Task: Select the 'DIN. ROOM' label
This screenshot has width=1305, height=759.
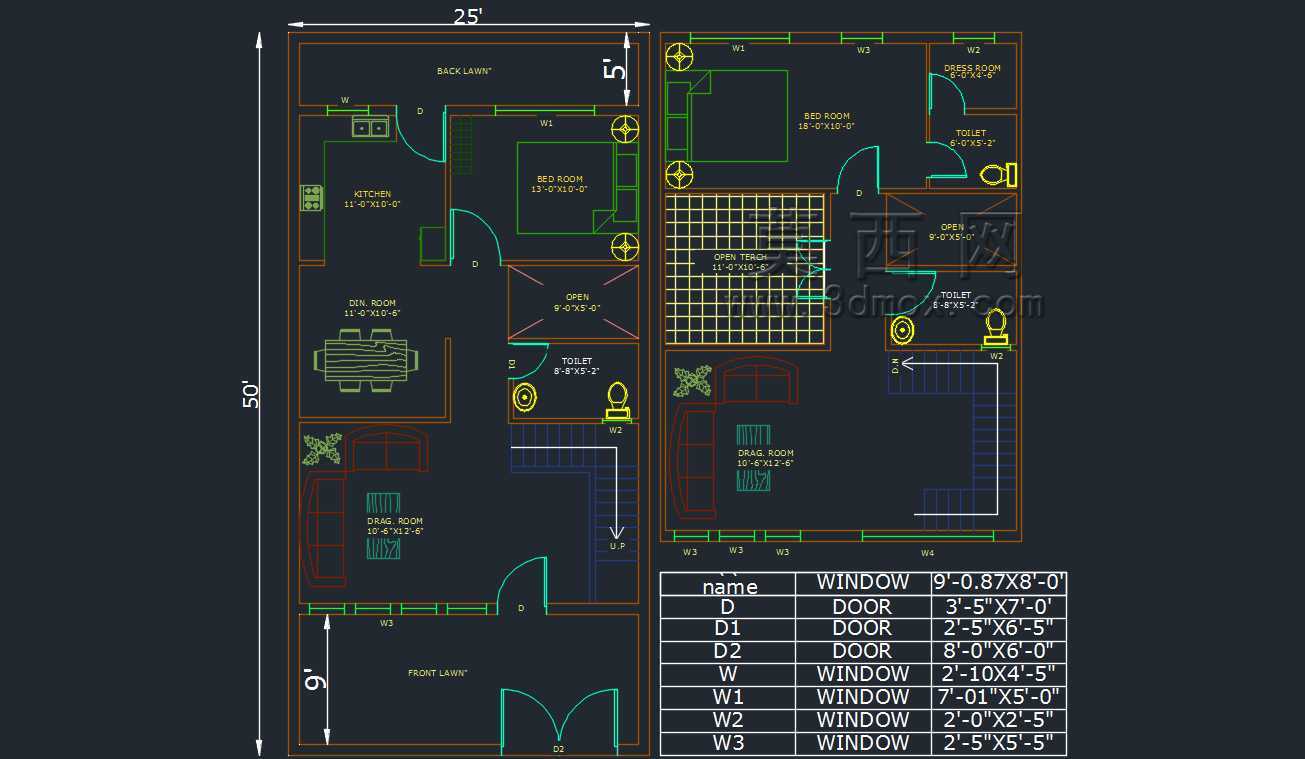Action: [x=372, y=303]
